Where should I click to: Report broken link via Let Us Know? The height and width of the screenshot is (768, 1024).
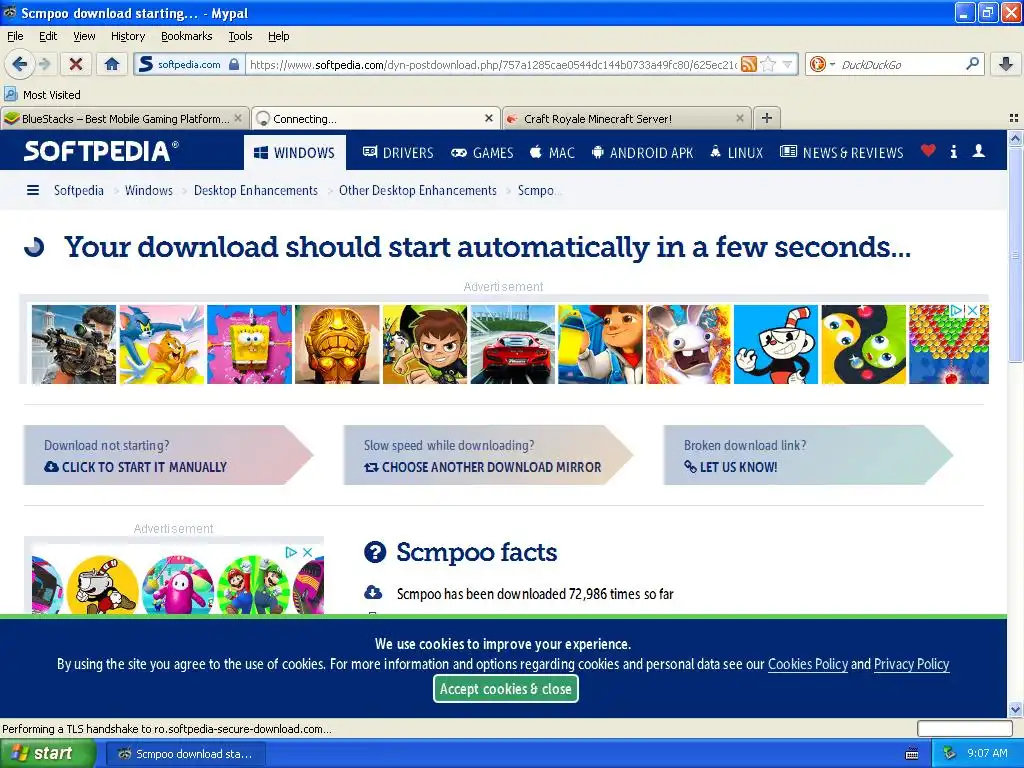[x=808, y=455]
